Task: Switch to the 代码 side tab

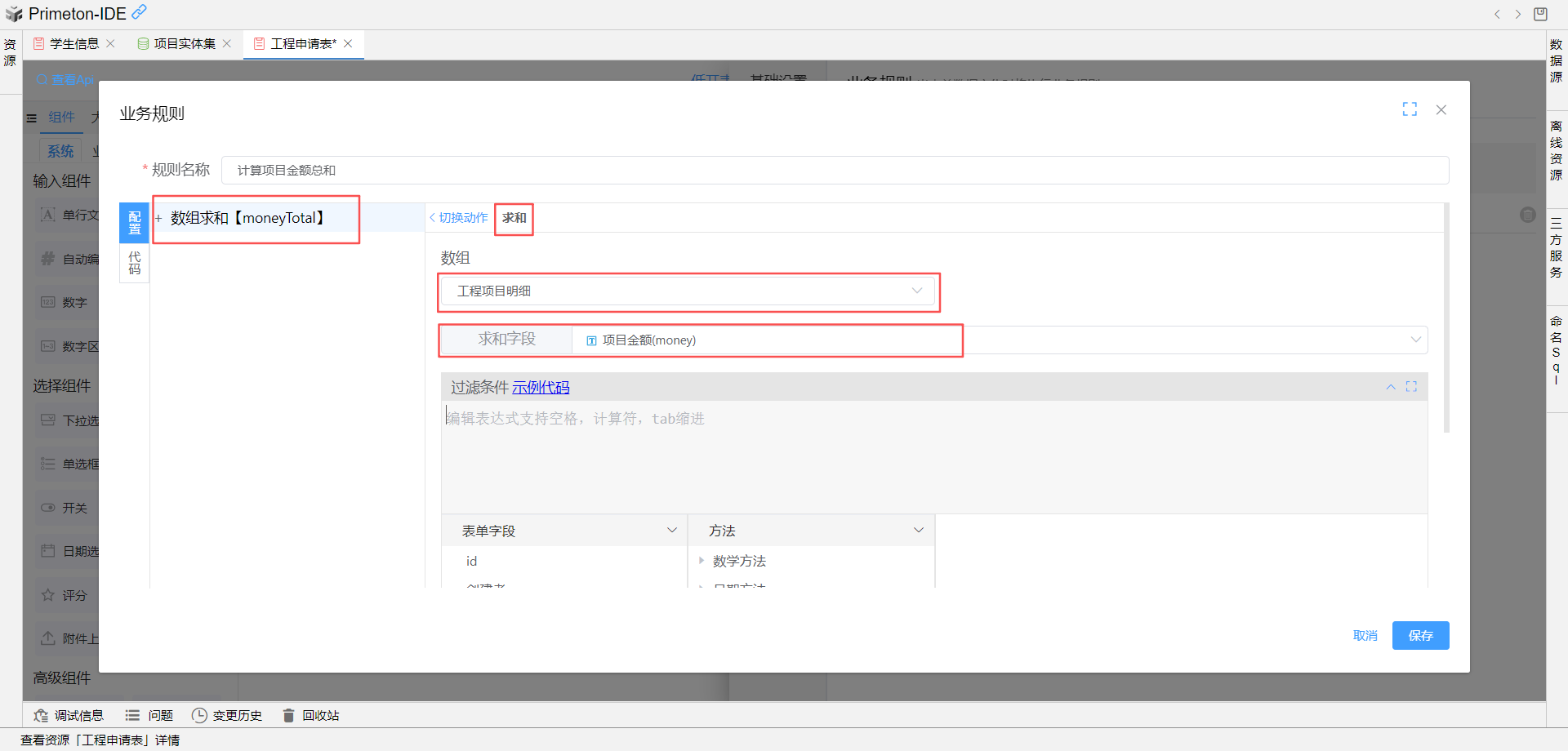Action: (135, 263)
